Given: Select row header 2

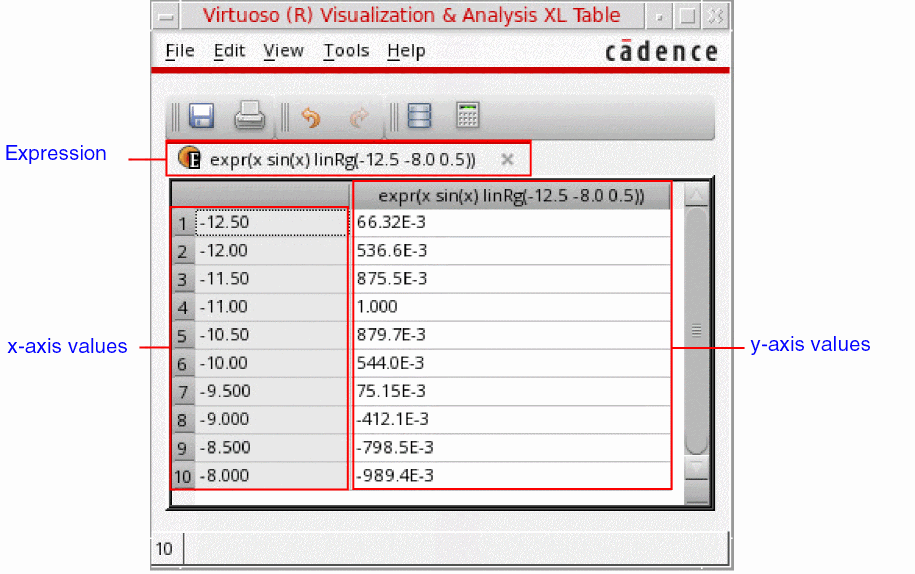Looking at the screenshot, I should pos(183,251).
